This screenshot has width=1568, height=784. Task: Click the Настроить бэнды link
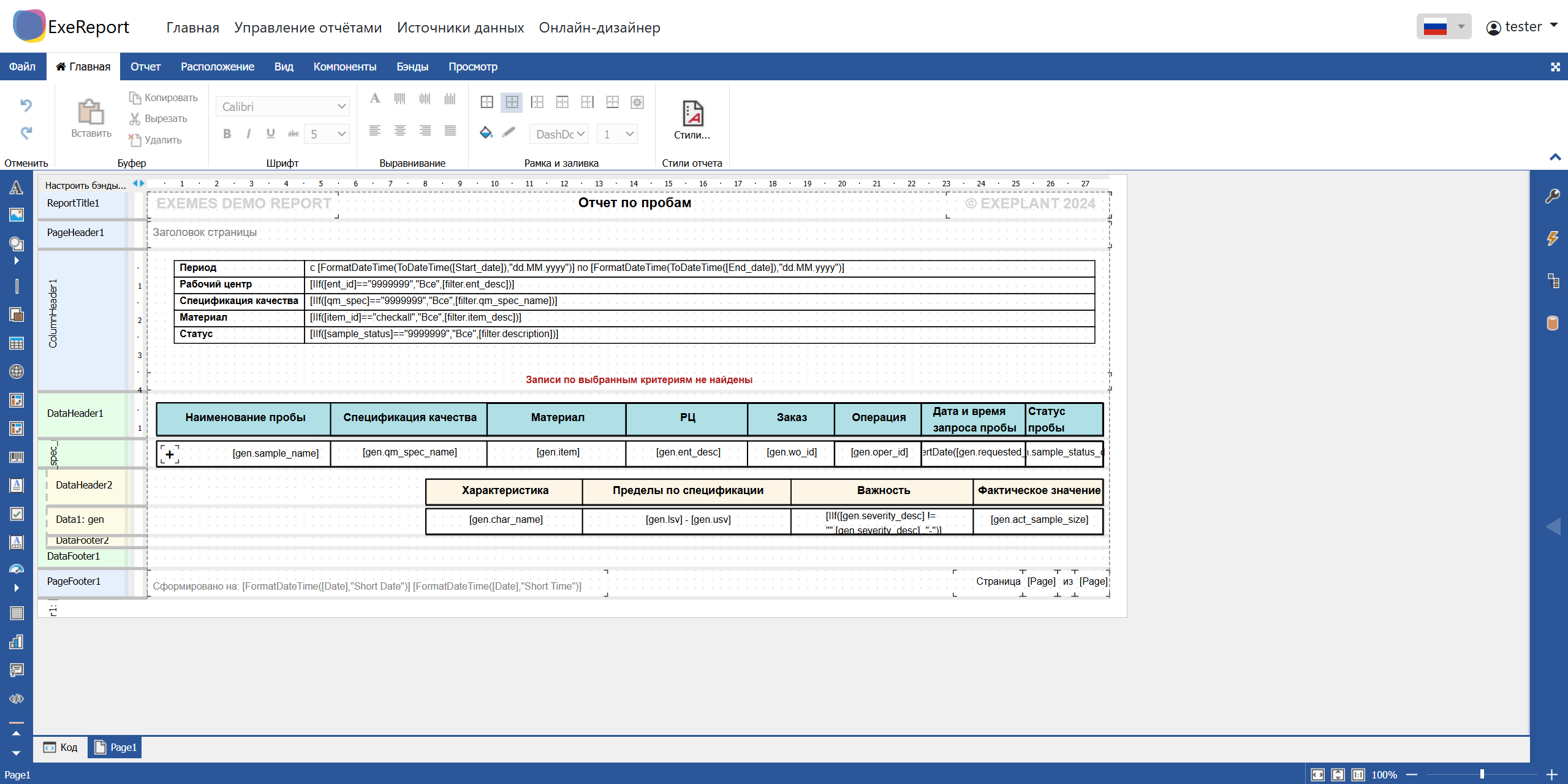[x=85, y=185]
